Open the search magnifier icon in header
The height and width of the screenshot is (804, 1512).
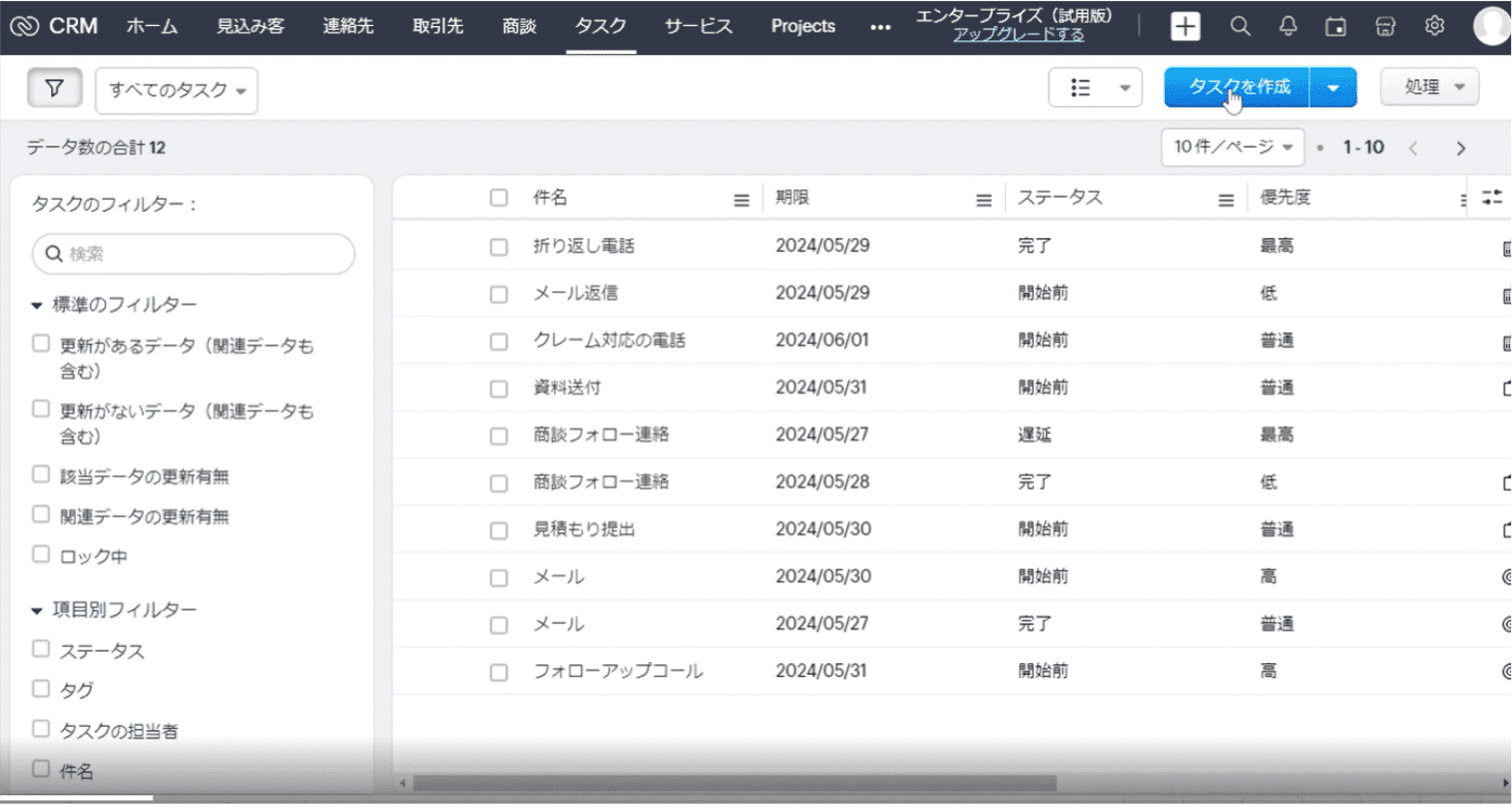click(x=1240, y=26)
